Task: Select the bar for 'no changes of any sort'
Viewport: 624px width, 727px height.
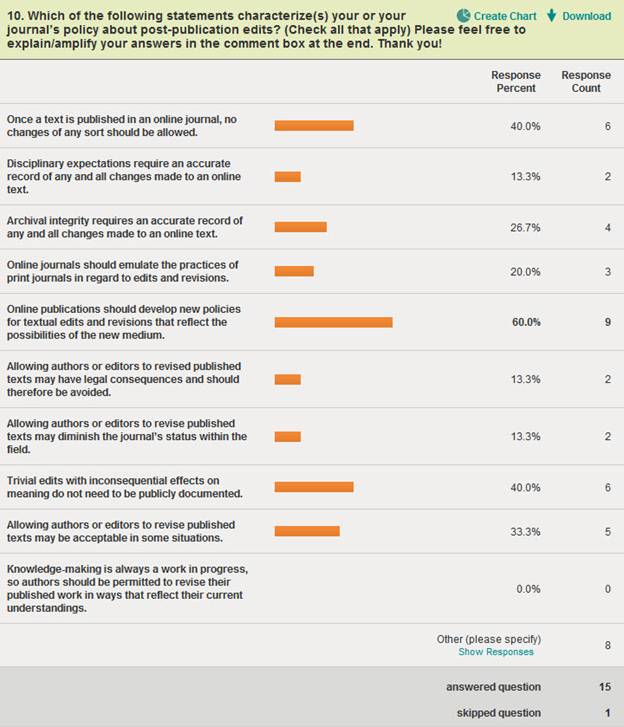Action: [x=314, y=126]
